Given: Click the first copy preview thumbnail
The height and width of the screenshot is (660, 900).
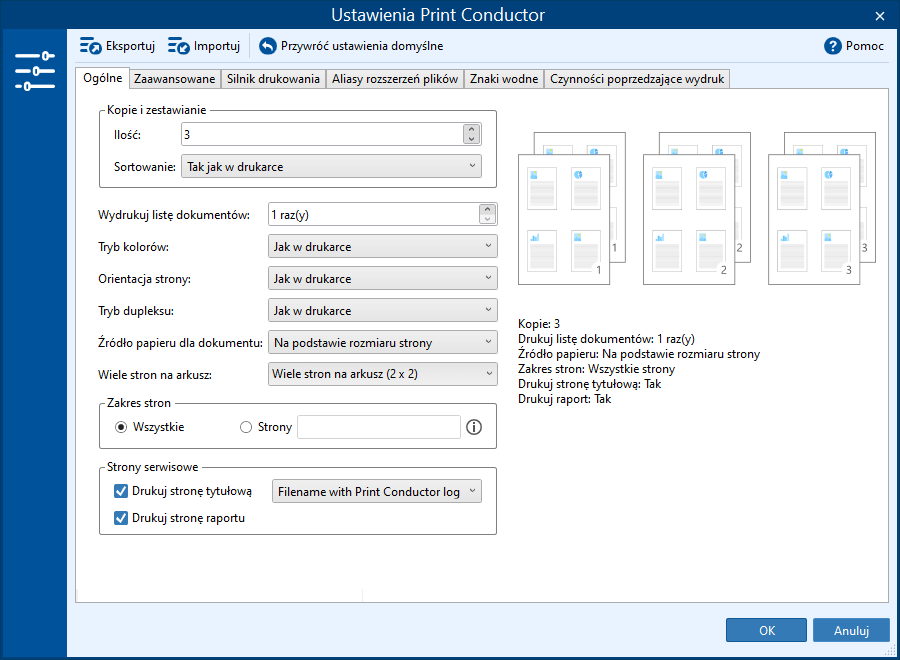Looking at the screenshot, I should tap(572, 208).
